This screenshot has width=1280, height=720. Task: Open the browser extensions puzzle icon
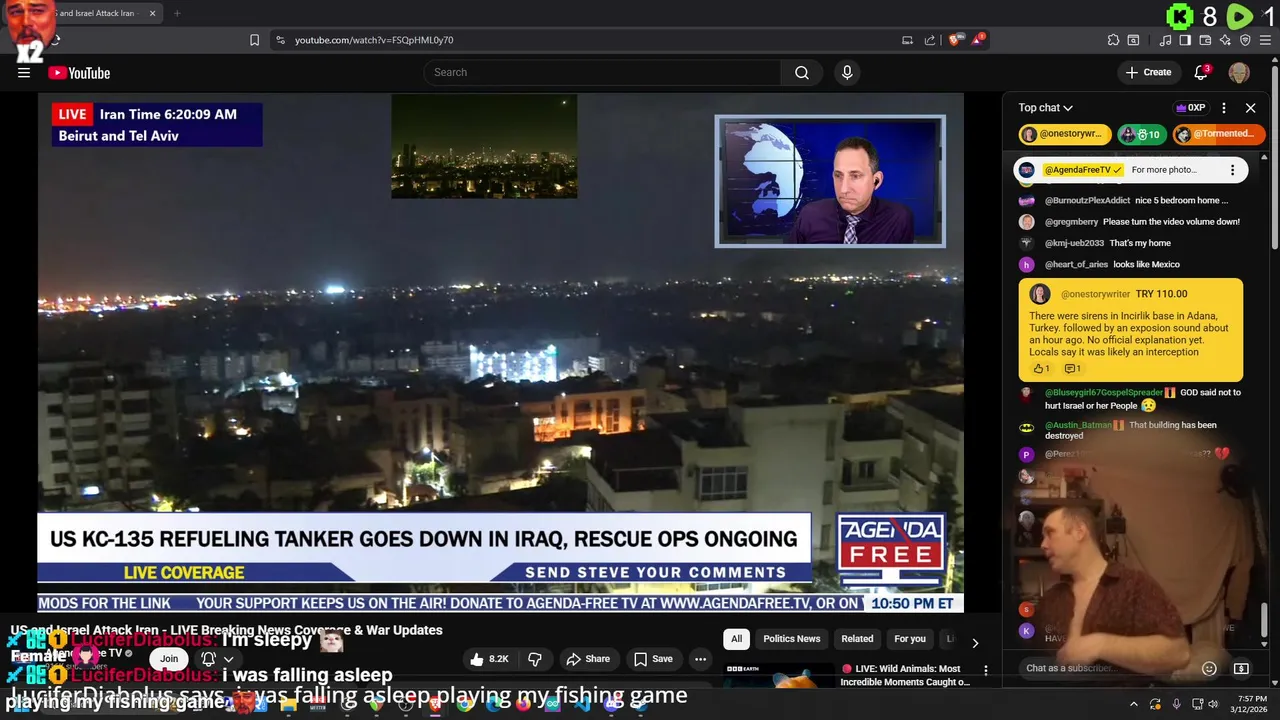coord(1113,40)
